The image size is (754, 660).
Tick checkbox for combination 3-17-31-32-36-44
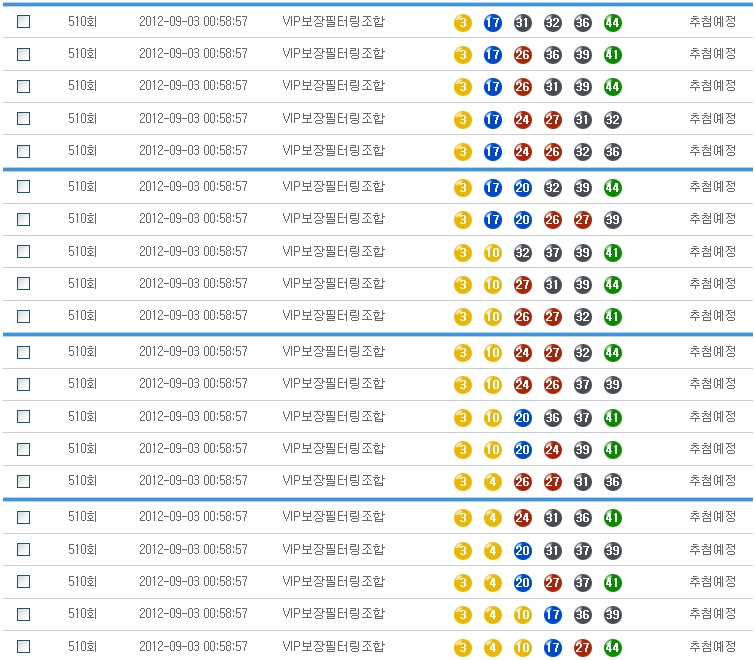point(23,22)
